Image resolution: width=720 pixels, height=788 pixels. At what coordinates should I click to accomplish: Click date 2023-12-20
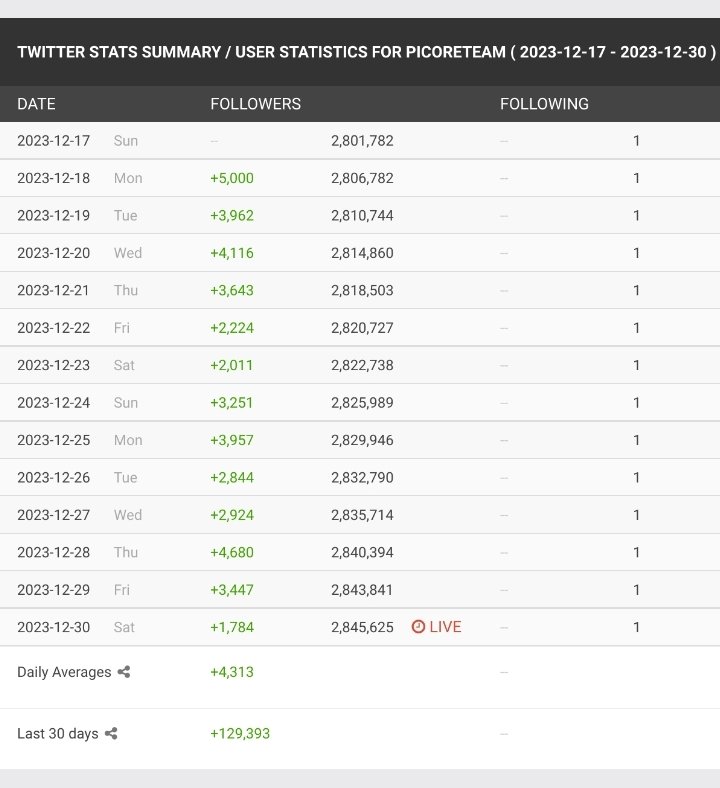[53, 253]
